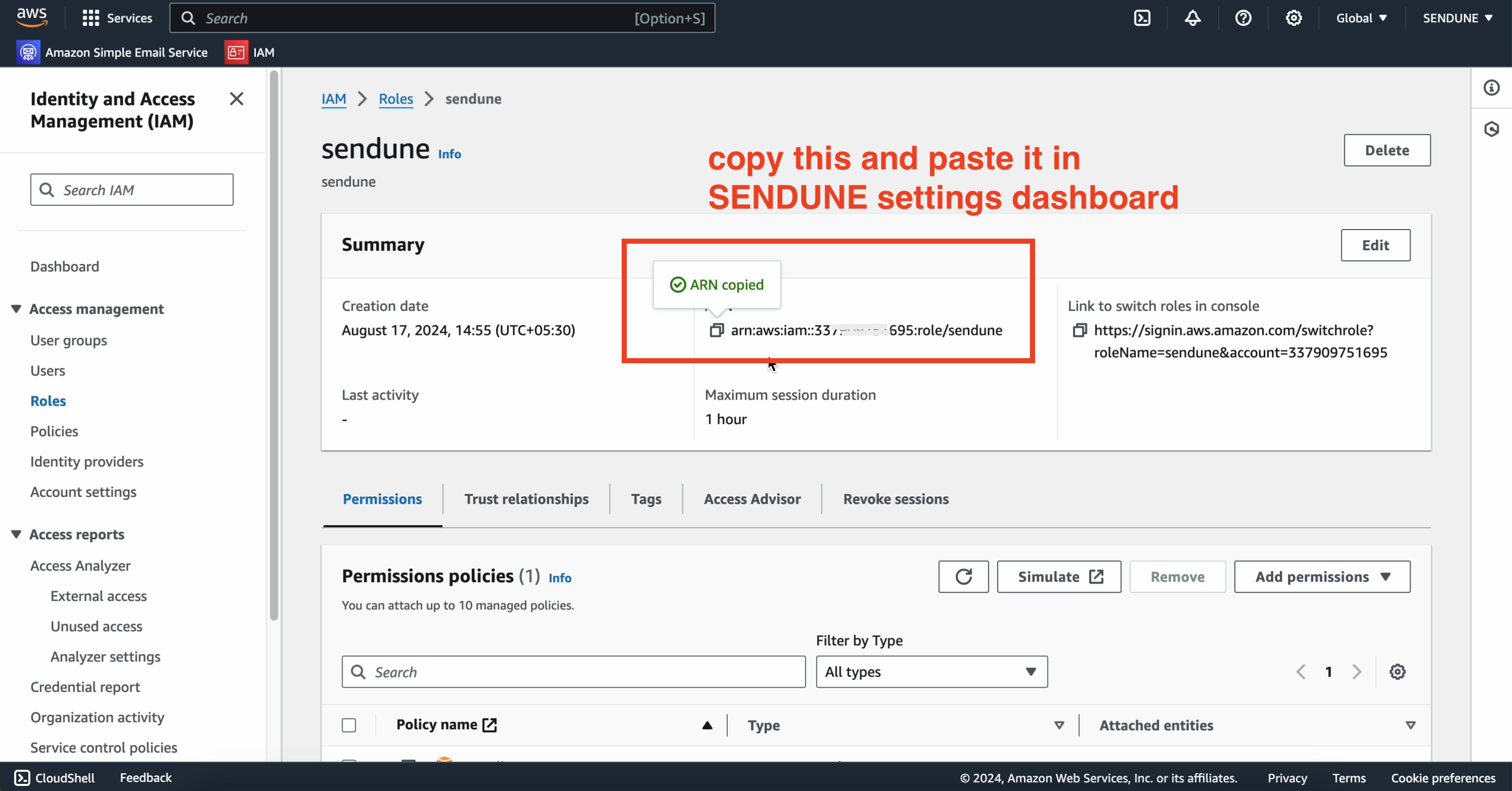Sort ascending by Policy name arrow

point(707,725)
